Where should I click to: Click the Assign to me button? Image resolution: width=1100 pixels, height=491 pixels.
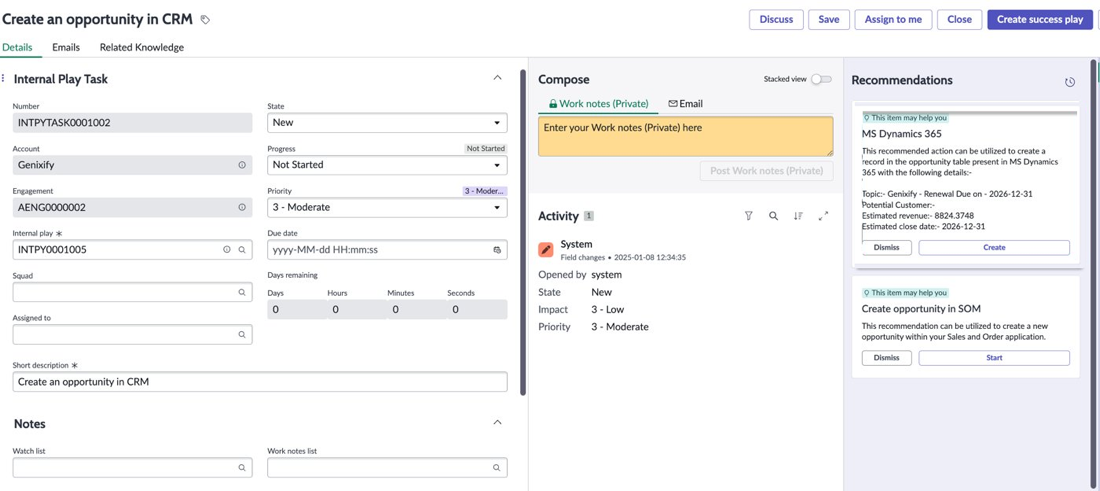(893, 20)
